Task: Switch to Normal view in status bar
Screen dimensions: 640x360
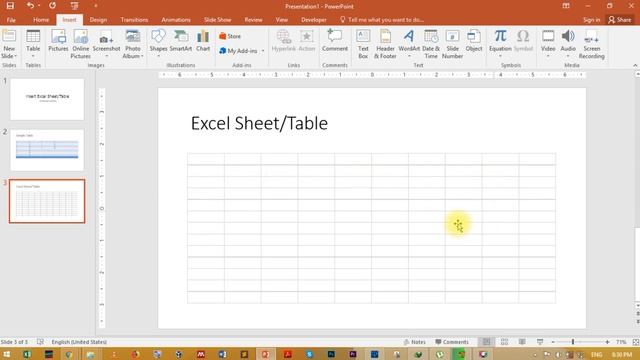Action: 487,342
